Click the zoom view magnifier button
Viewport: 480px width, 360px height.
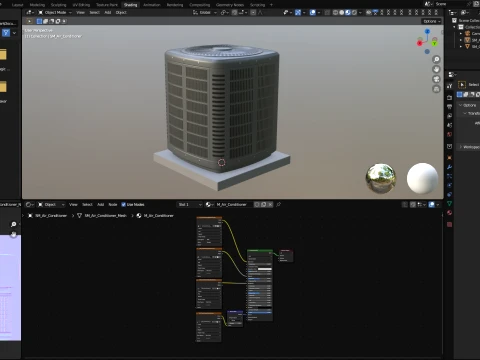436,59
